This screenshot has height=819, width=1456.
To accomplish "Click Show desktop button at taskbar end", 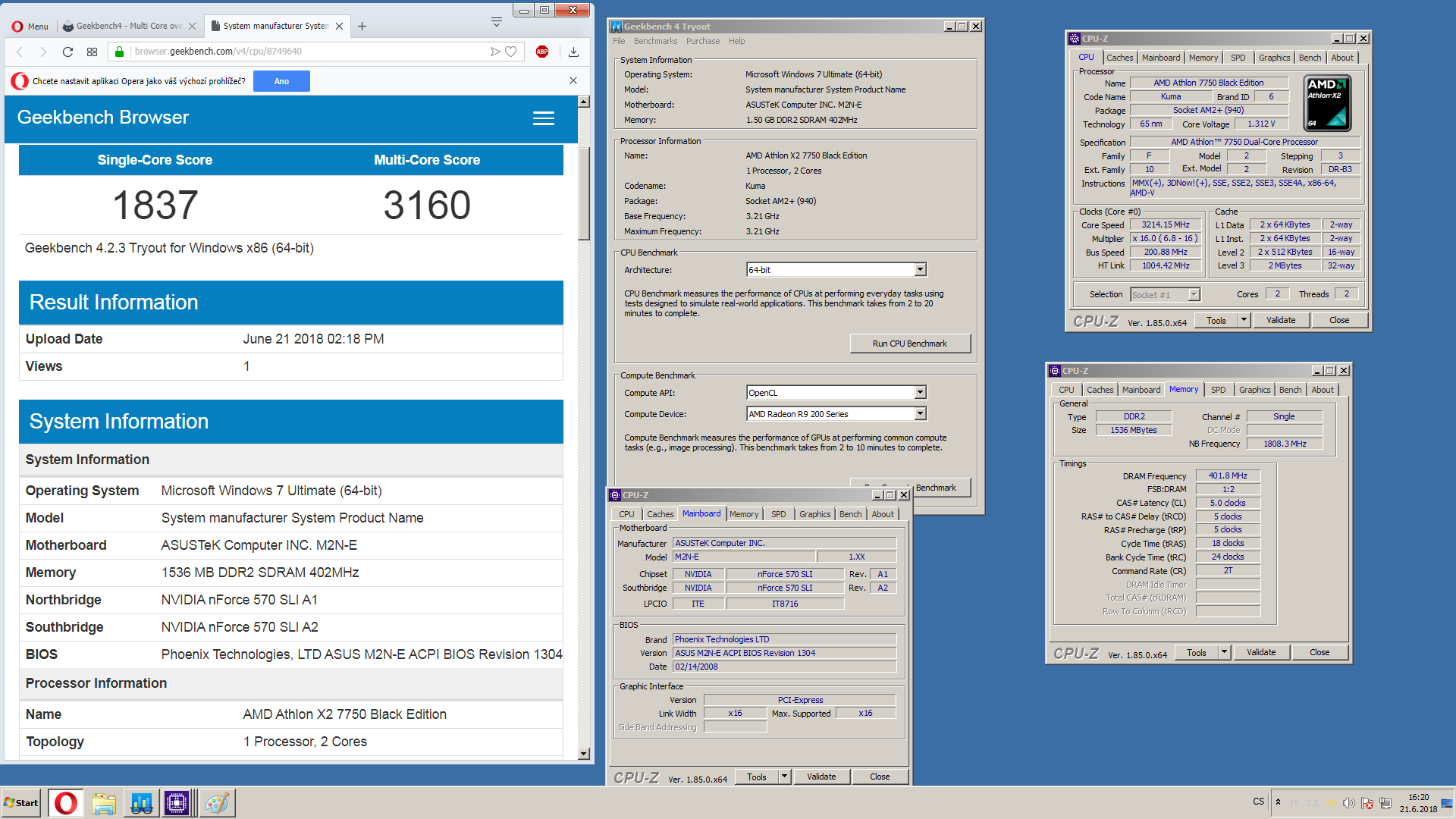I will click(x=1448, y=803).
